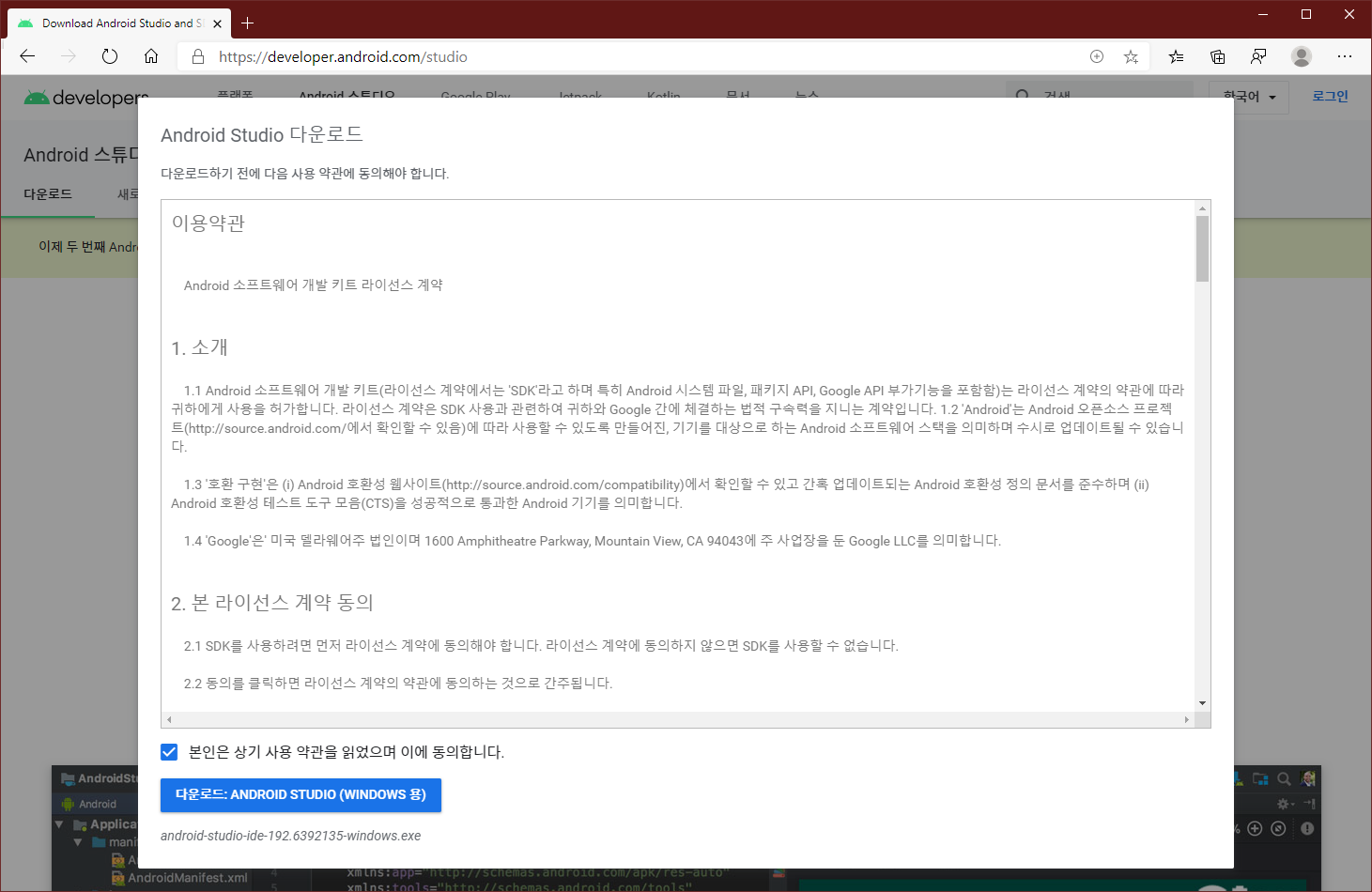The image size is (1372, 892).
Task: Reload the current page
Action: (110, 56)
